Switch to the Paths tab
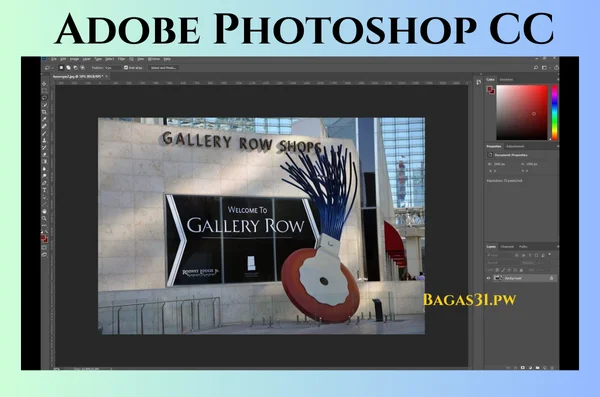The width and height of the screenshot is (600, 397). coord(523,247)
